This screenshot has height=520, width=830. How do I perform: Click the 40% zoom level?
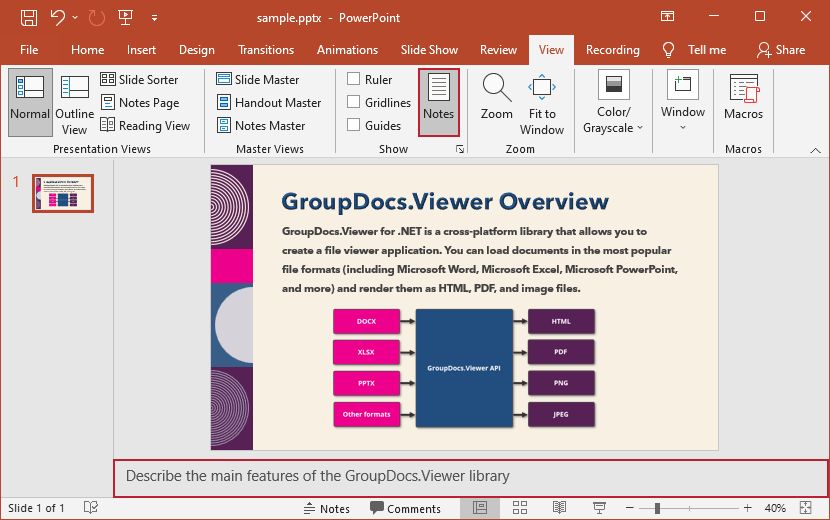tap(775, 508)
